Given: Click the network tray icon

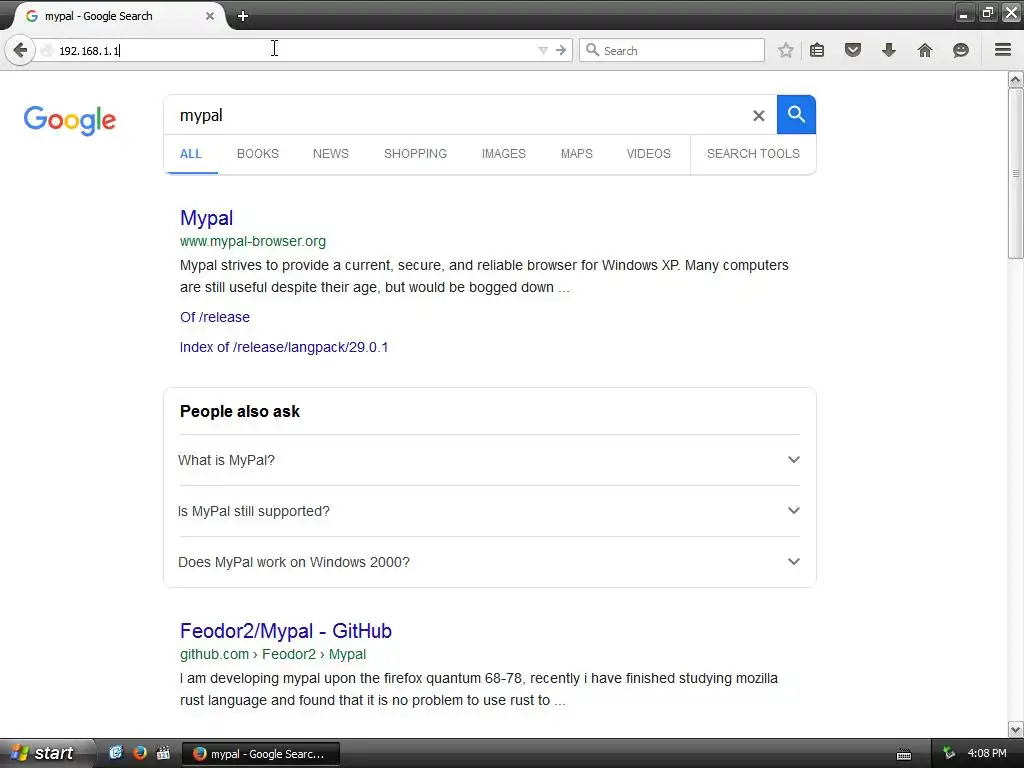Looking at the screenshot, I should tap(949, 754).
